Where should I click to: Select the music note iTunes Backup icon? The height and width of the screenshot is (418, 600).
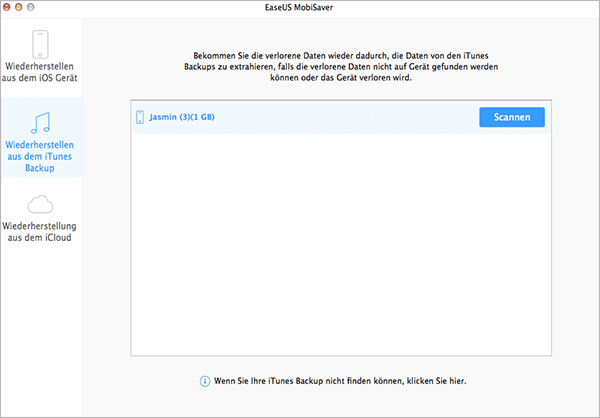point(41,122)
